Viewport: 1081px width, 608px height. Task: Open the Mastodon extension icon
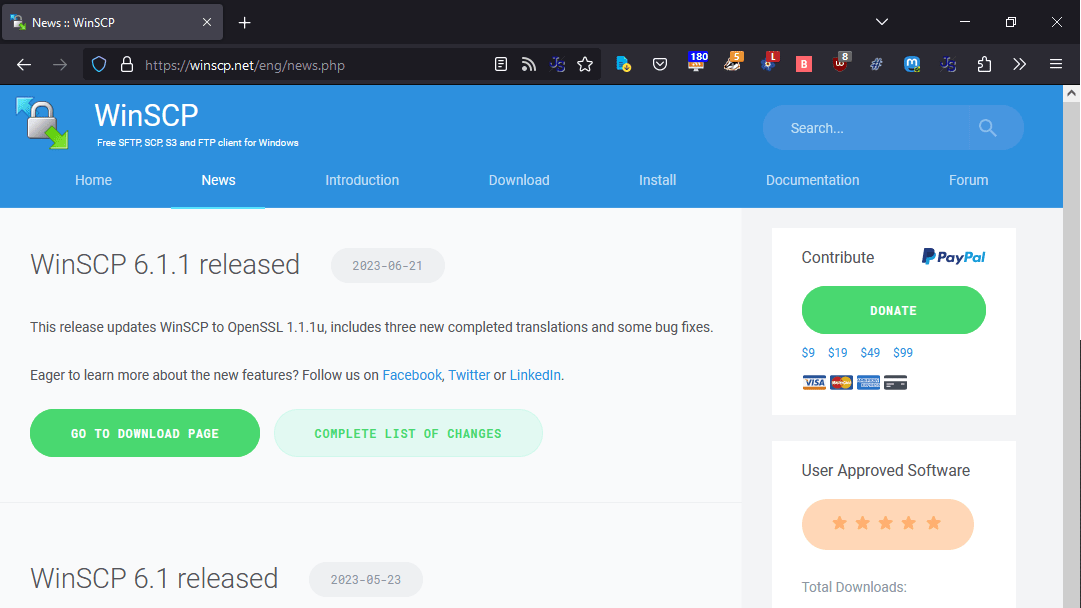click(x=912, y=64)
